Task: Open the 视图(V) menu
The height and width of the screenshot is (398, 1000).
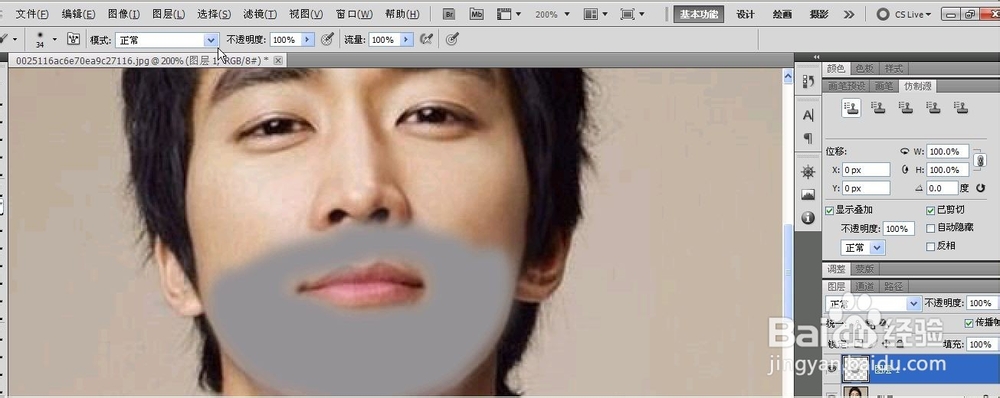Action: [x=305, y=14]
